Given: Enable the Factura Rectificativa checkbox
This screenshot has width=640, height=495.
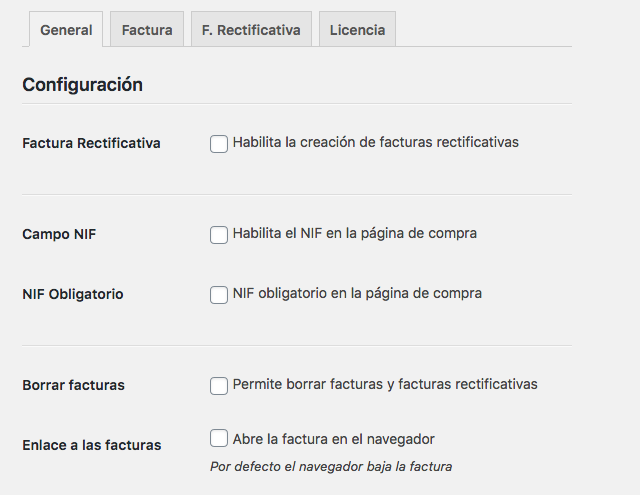Looking at the screenshot, I should (219, 144).
